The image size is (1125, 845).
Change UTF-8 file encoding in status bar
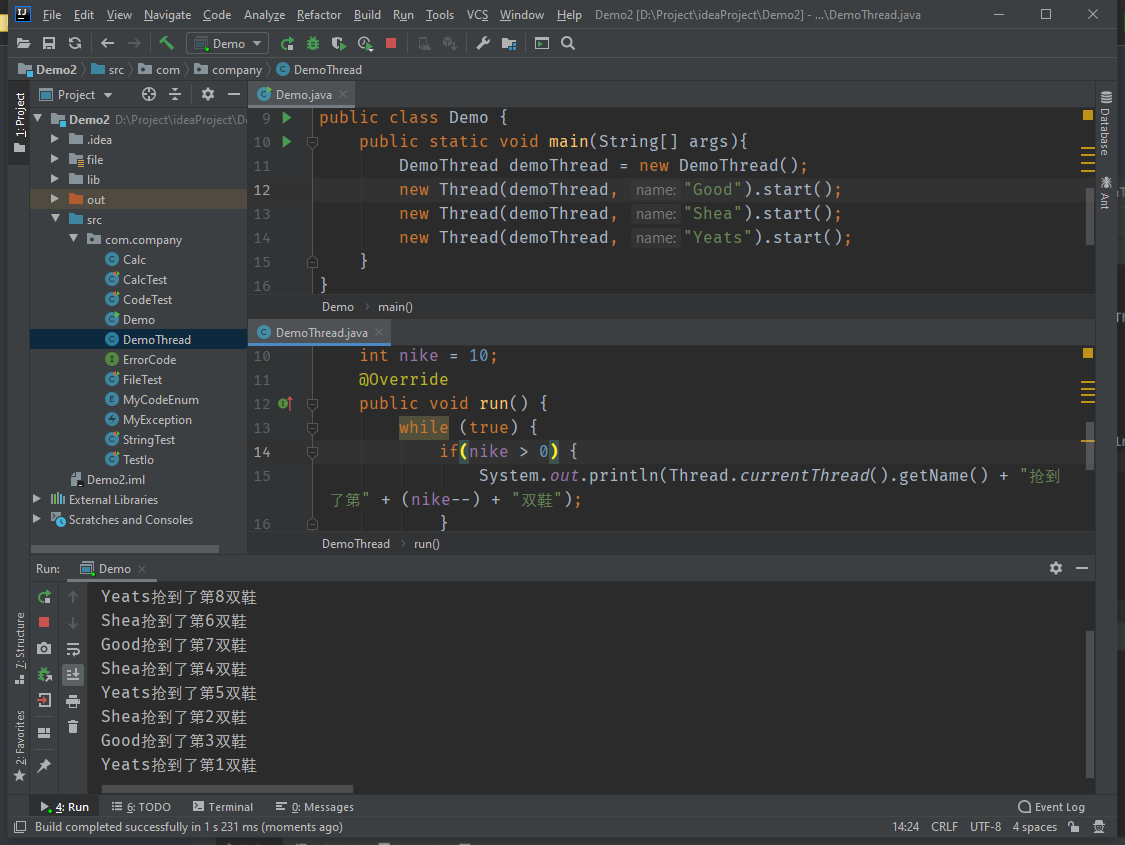[985, 827]
